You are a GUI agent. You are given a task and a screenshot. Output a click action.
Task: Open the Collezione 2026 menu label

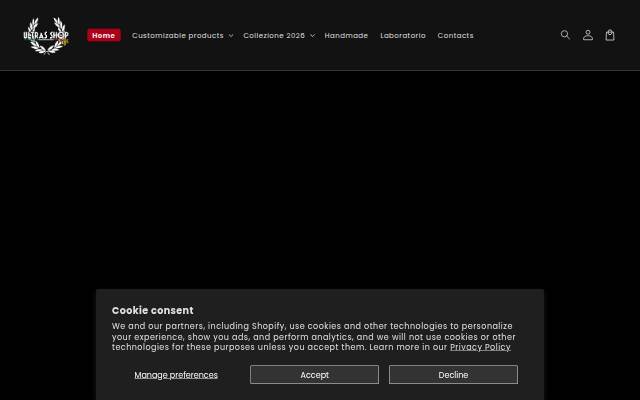coord(274,36)
